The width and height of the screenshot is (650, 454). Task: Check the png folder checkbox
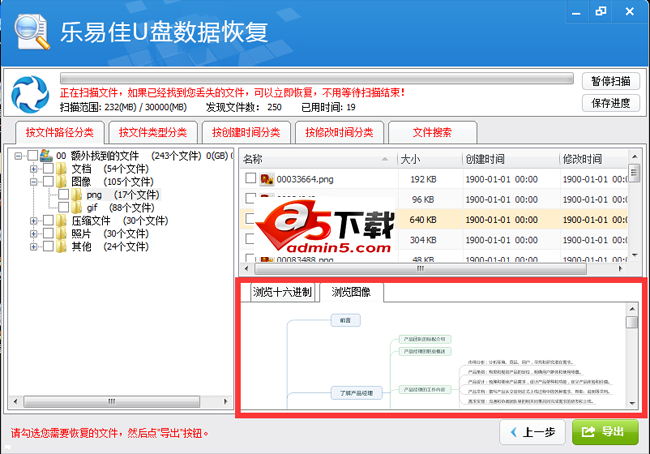[x=63, y=194]
